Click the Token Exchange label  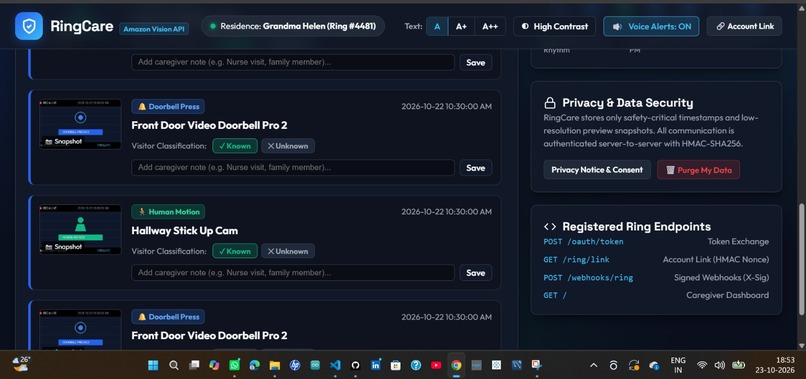tap(738, 242)
